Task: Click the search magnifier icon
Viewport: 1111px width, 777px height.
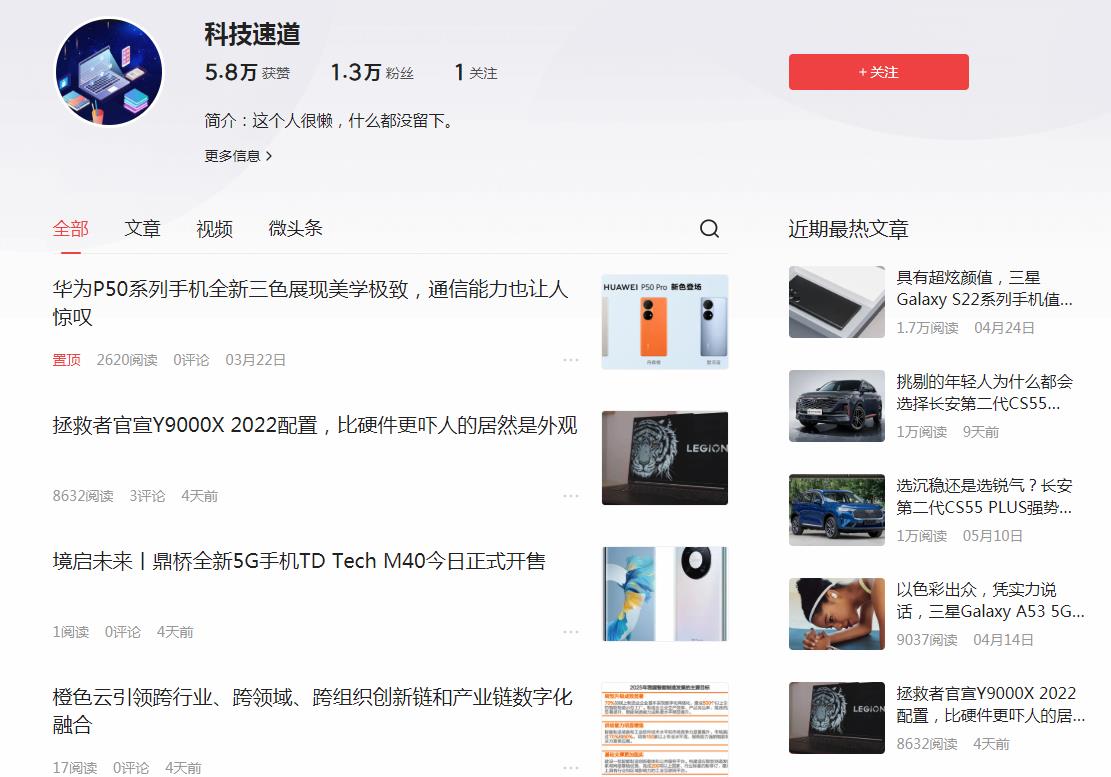Action: [x=709, y=228]
